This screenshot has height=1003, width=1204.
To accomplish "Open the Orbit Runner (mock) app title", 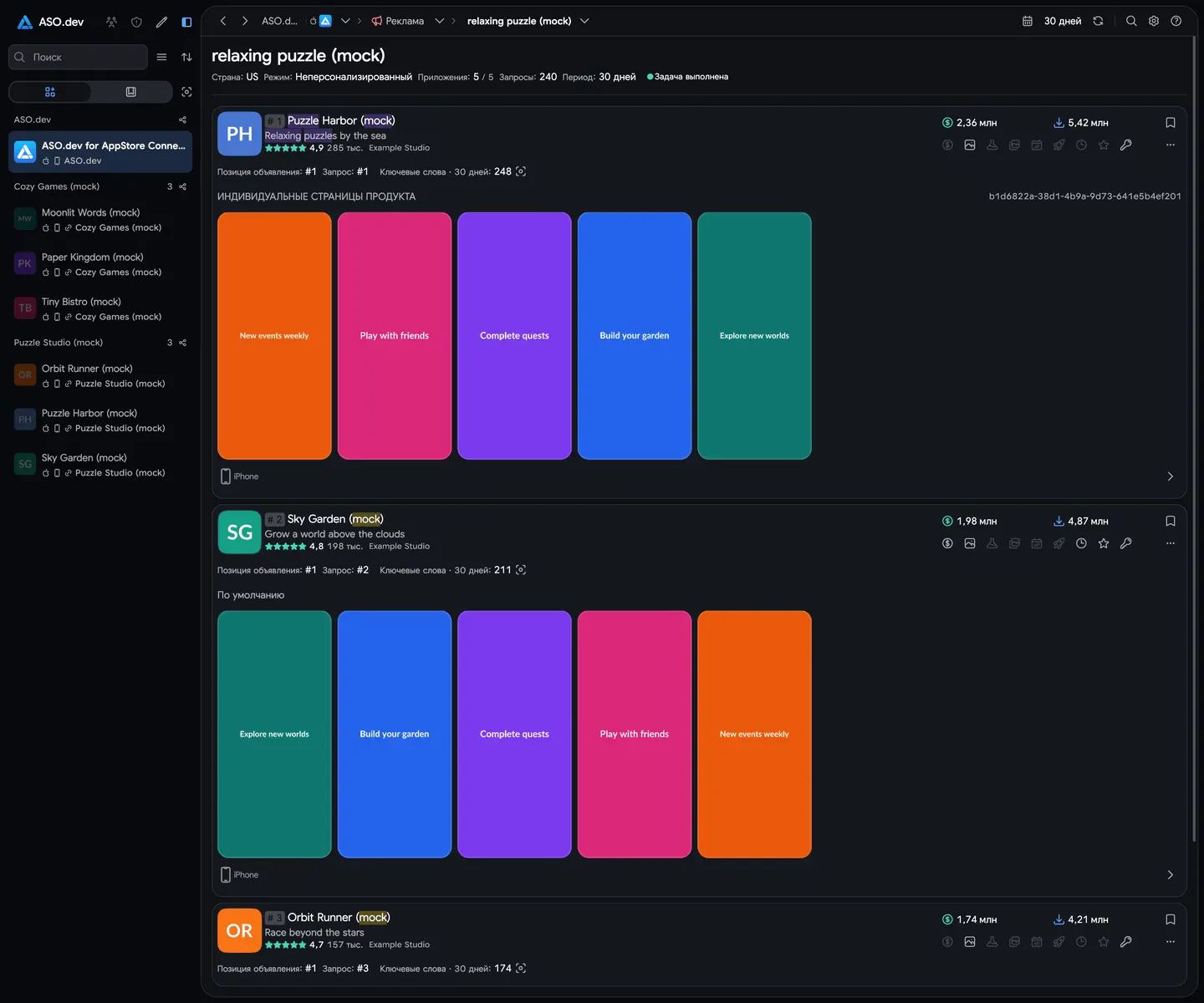I will coord(339,918).
